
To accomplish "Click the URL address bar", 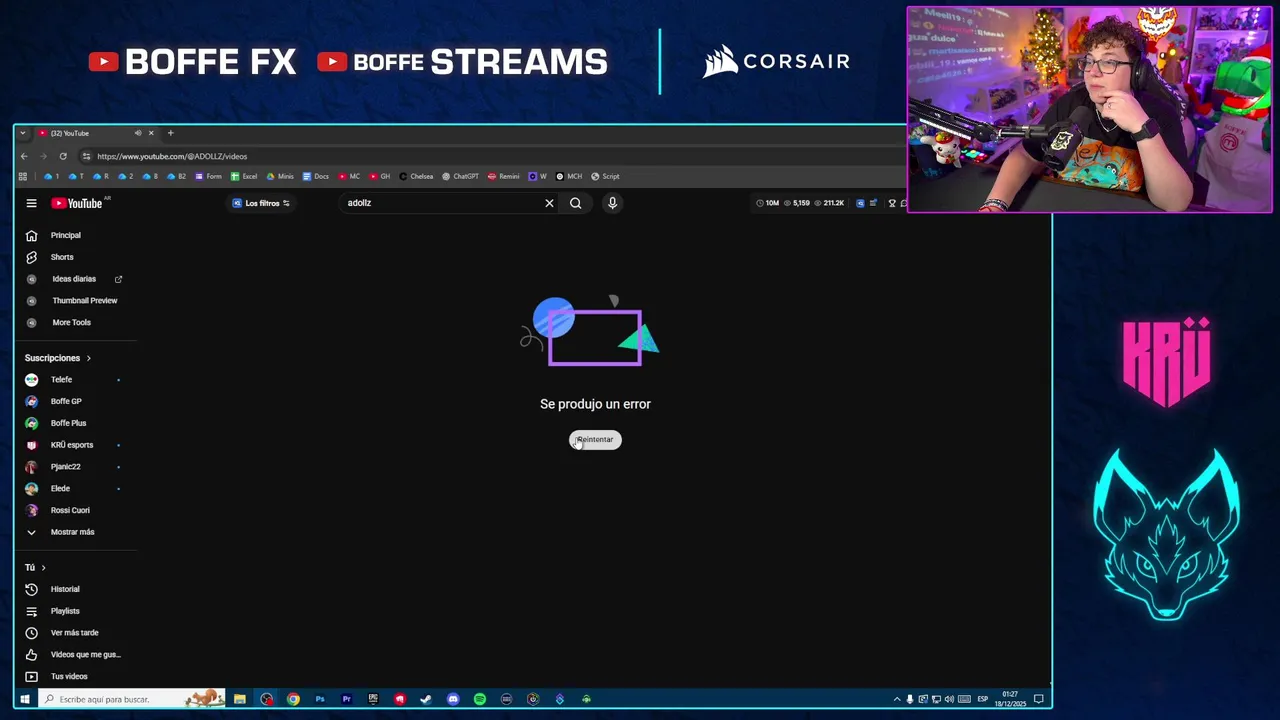I will 490,156.
